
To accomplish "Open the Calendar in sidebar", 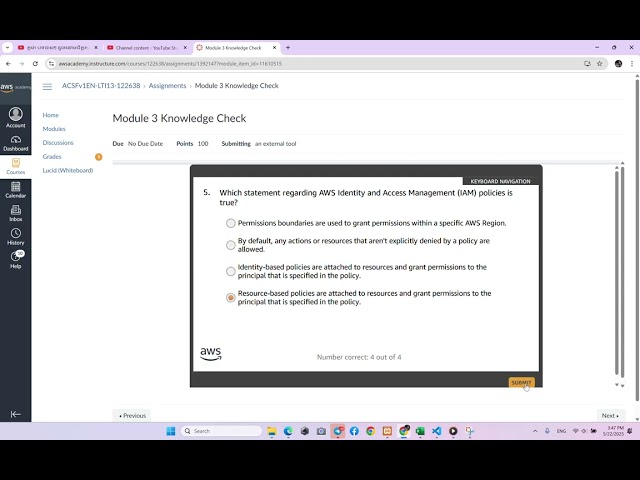I will pos(16,190).
